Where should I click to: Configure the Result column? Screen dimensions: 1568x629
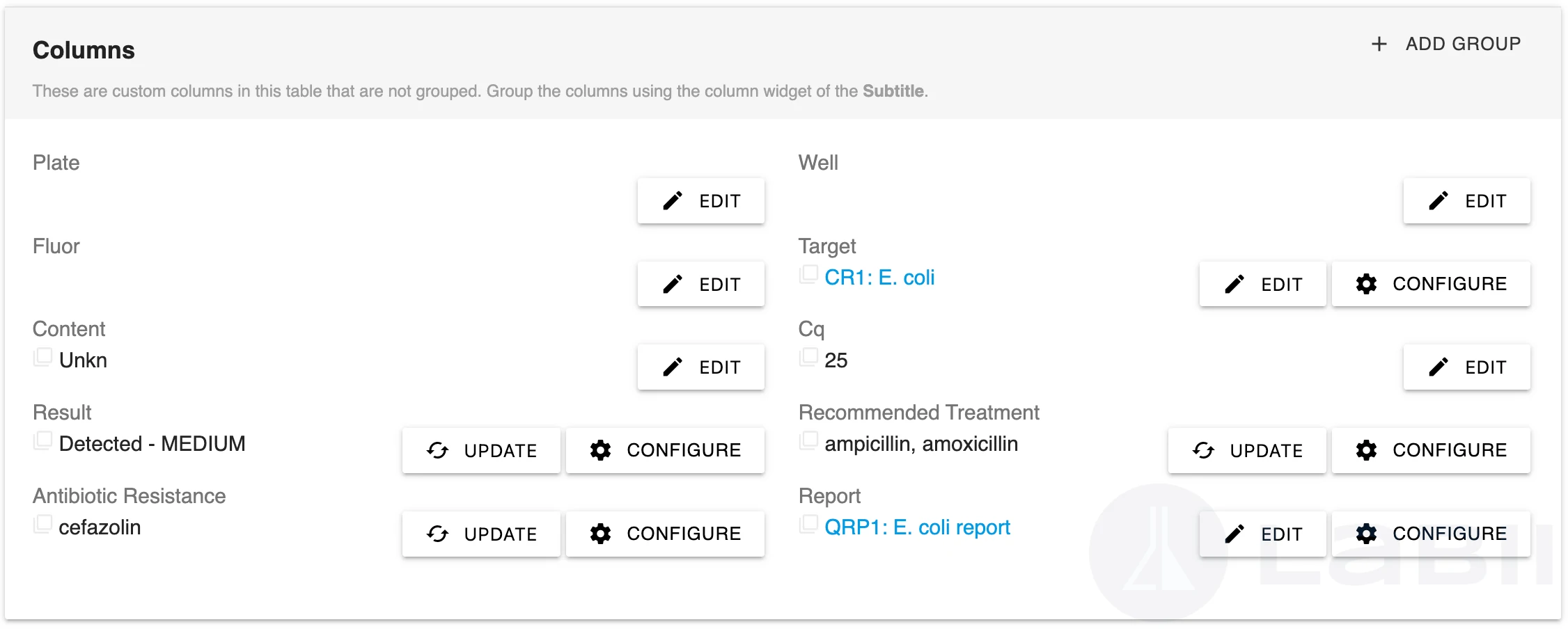665,450
